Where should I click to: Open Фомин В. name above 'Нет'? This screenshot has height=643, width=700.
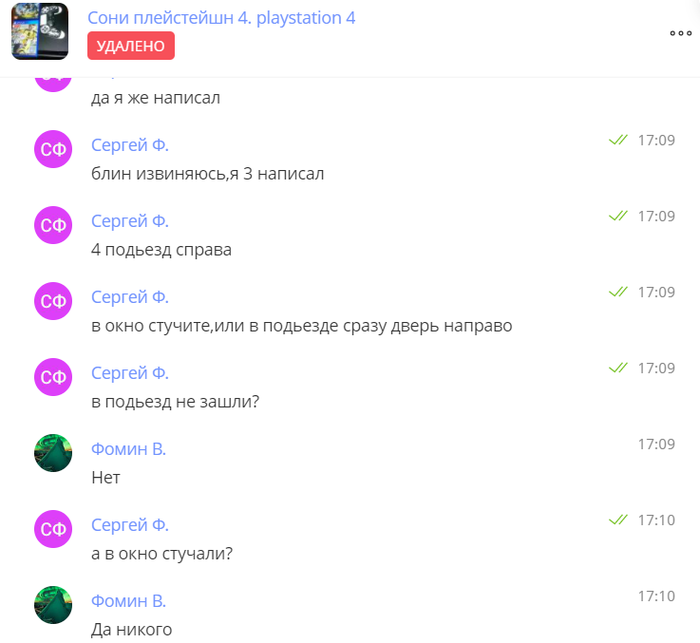[x=129, y=449]
